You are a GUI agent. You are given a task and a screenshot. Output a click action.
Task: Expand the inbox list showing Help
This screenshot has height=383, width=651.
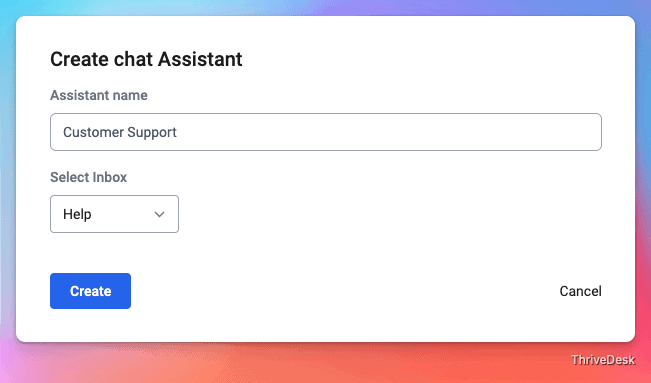[114, 214]
